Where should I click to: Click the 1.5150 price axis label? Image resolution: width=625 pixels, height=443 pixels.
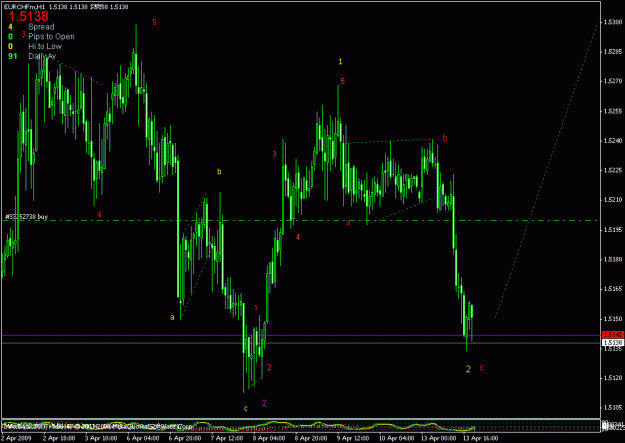(x=613, y=319)
